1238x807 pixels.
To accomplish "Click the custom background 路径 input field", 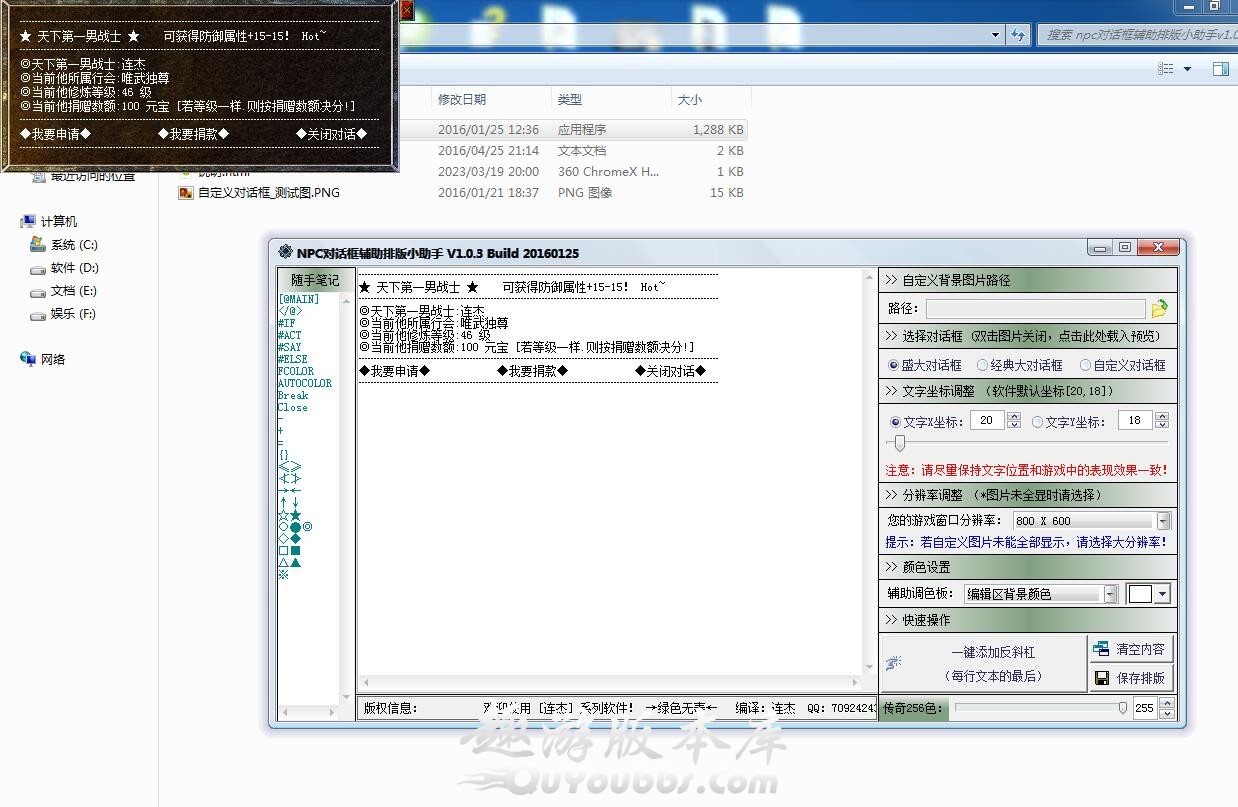I will [x=1034, y=309].
